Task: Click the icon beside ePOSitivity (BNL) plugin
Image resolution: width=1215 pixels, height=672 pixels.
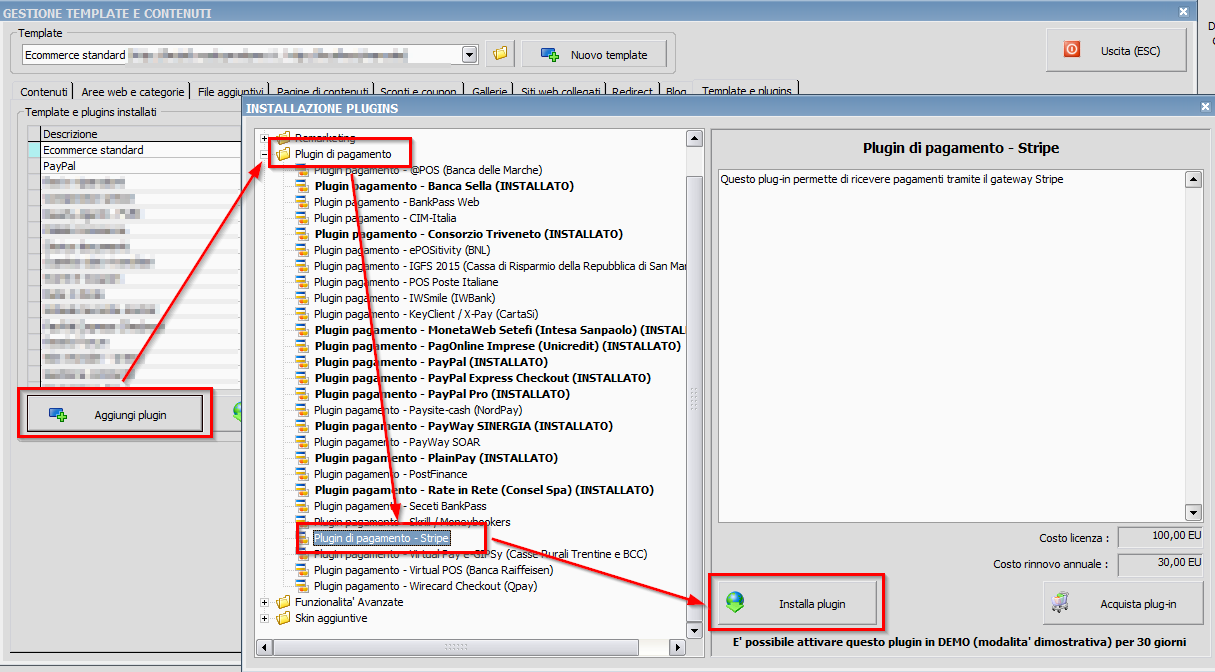Action: [x=303, y=250]
